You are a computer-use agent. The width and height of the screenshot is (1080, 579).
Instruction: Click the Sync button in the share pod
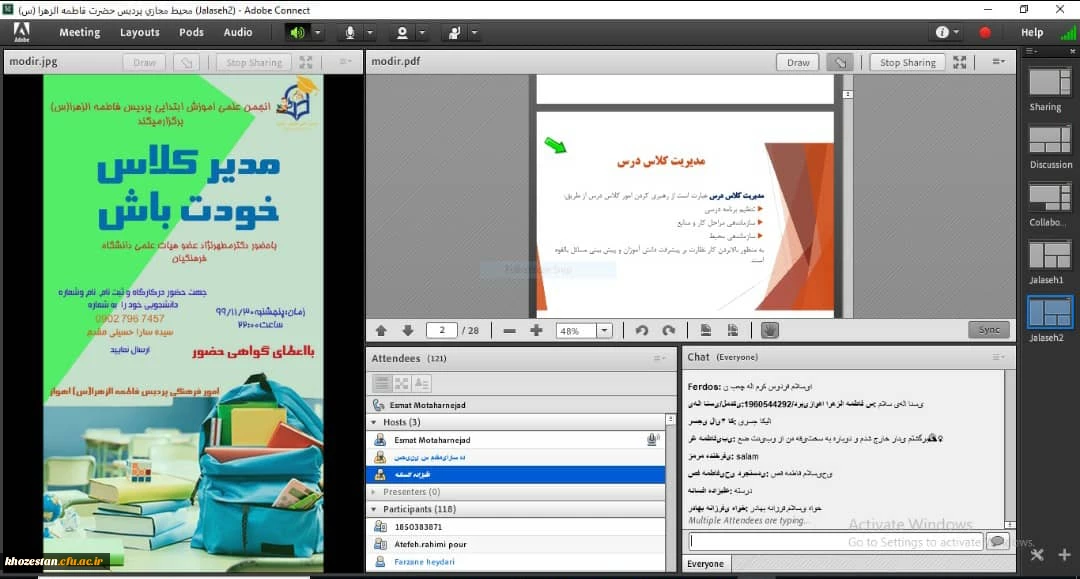(x=988, y=330)
